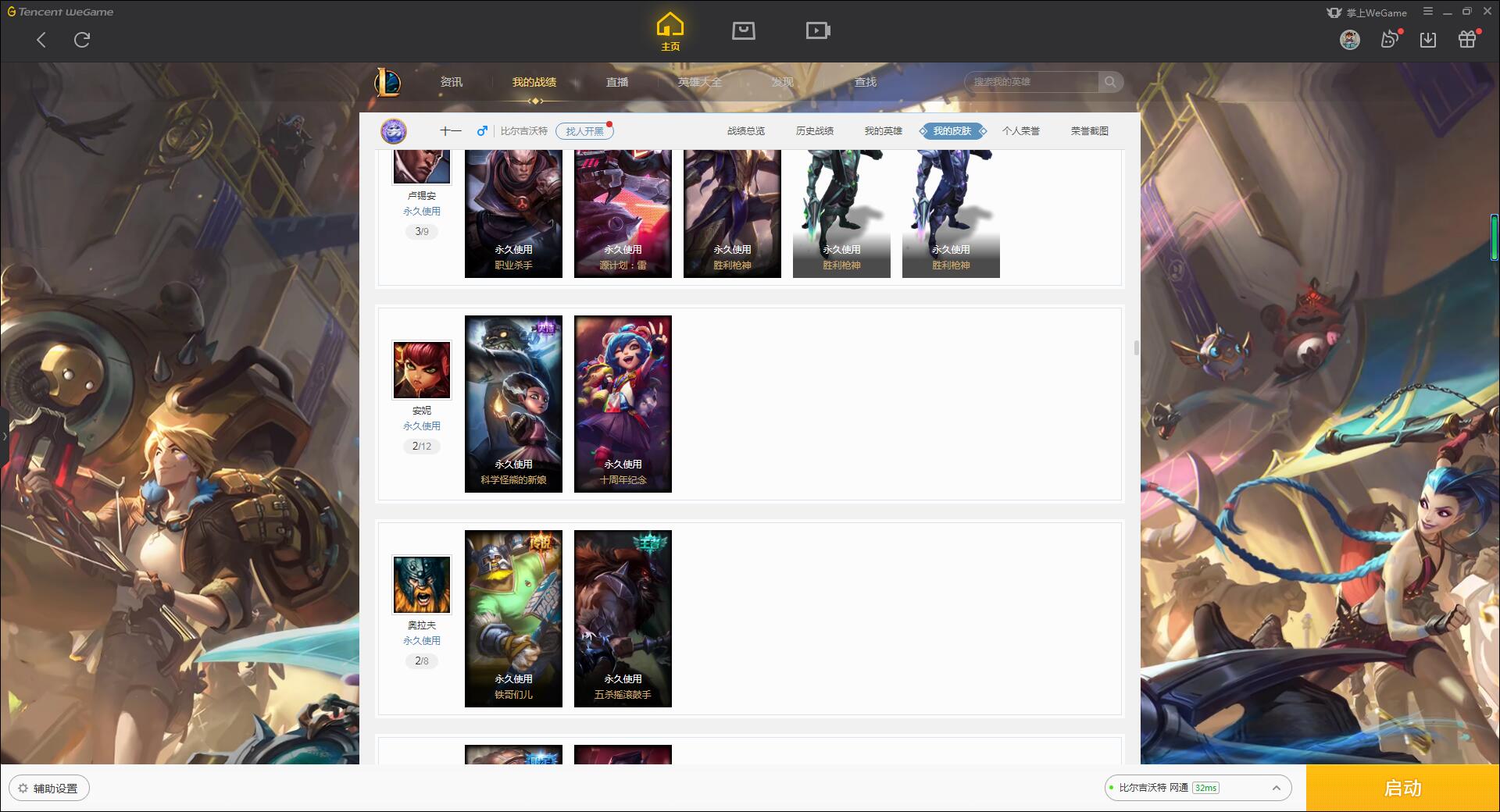Expand the 比尔吉沃特 网通 server dropdown
Image resolution: width=1500 pixels, height=812 pixels.
click(x=1198, y=788)
